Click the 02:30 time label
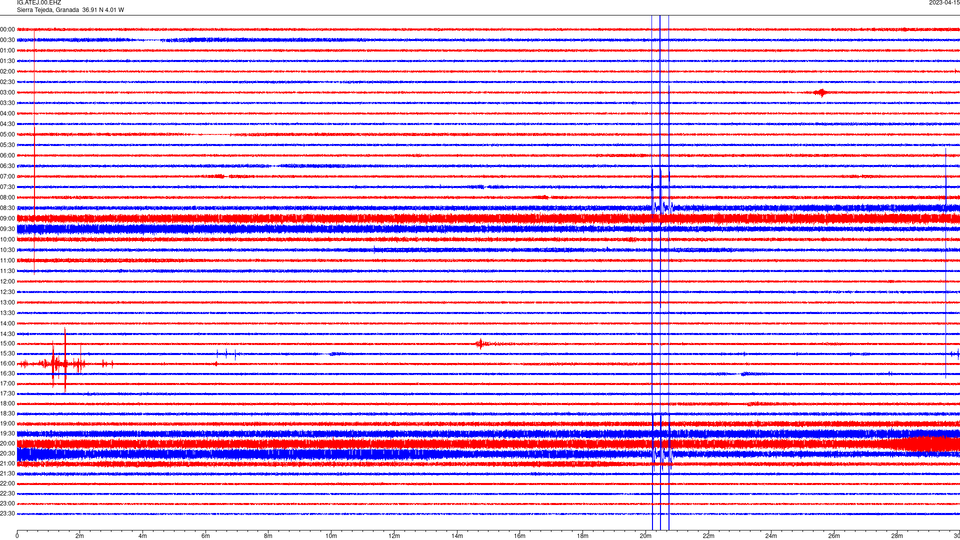 click(7, 82)
